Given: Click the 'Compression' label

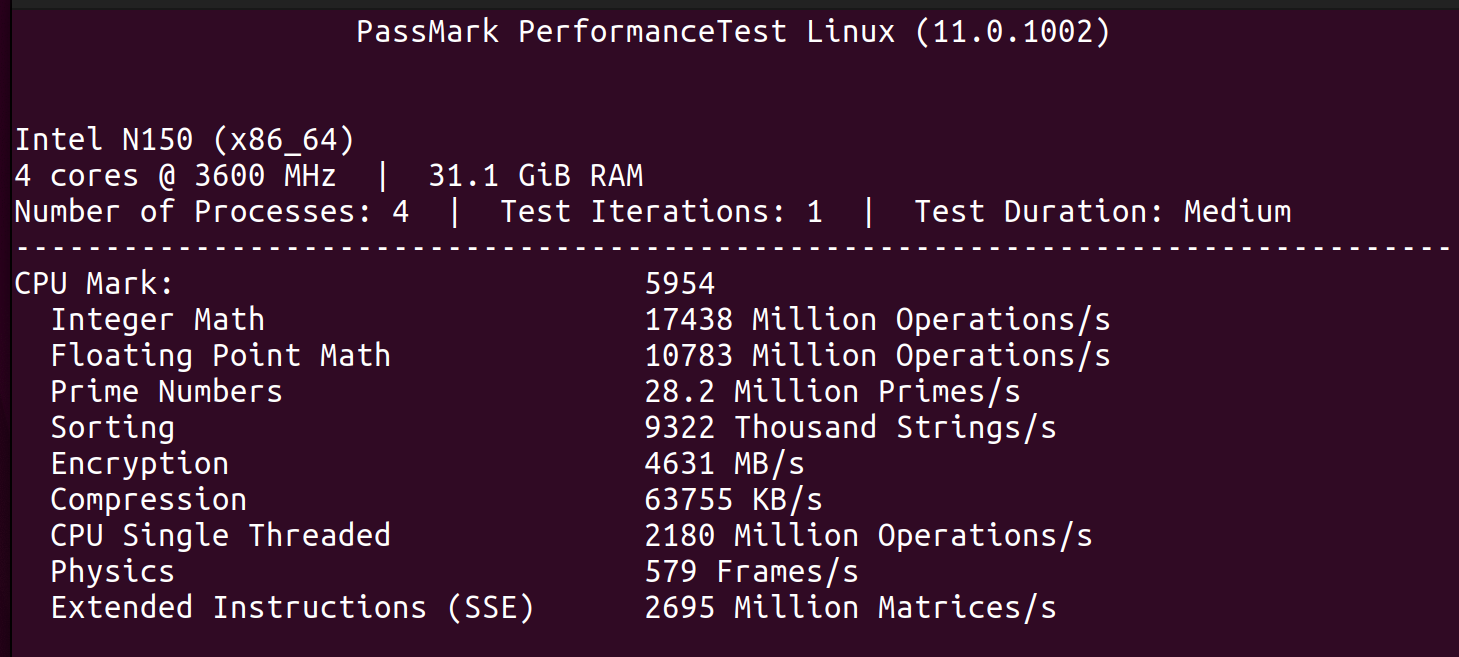Looking at the screenshot, I should click(x=149, y=500).
